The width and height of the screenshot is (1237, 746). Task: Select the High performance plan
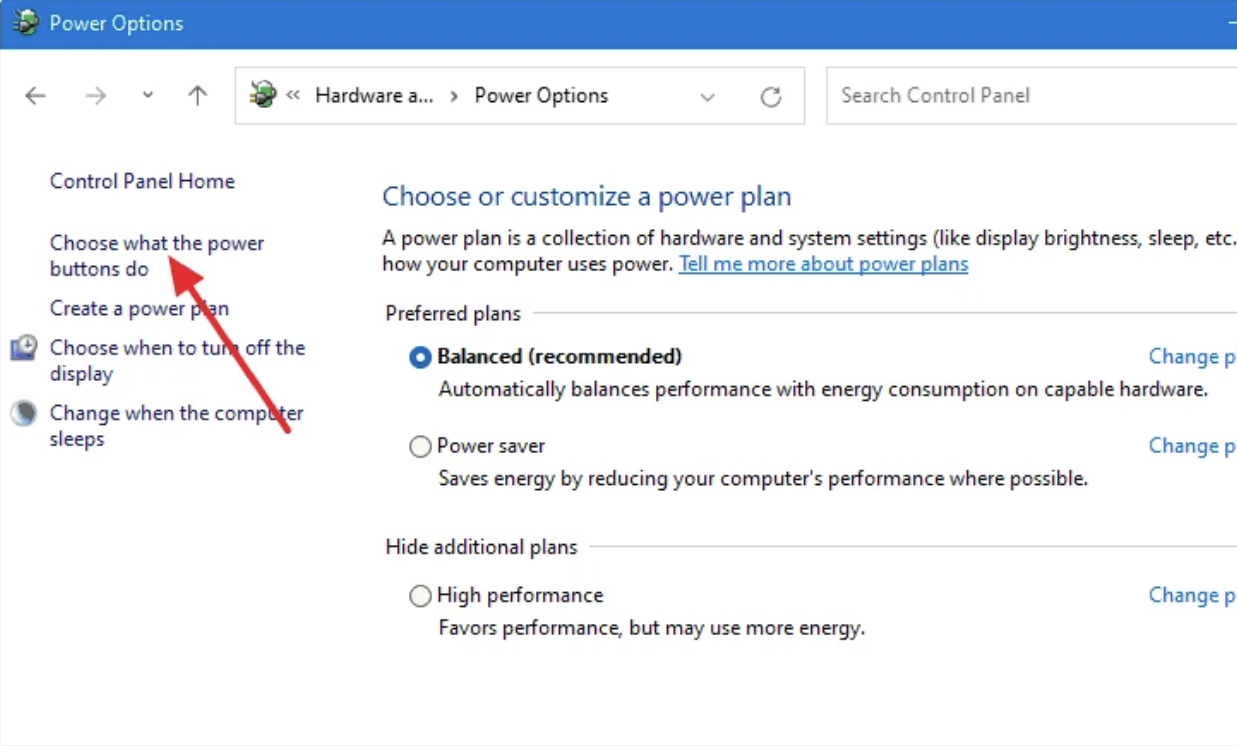click(420, 596)
